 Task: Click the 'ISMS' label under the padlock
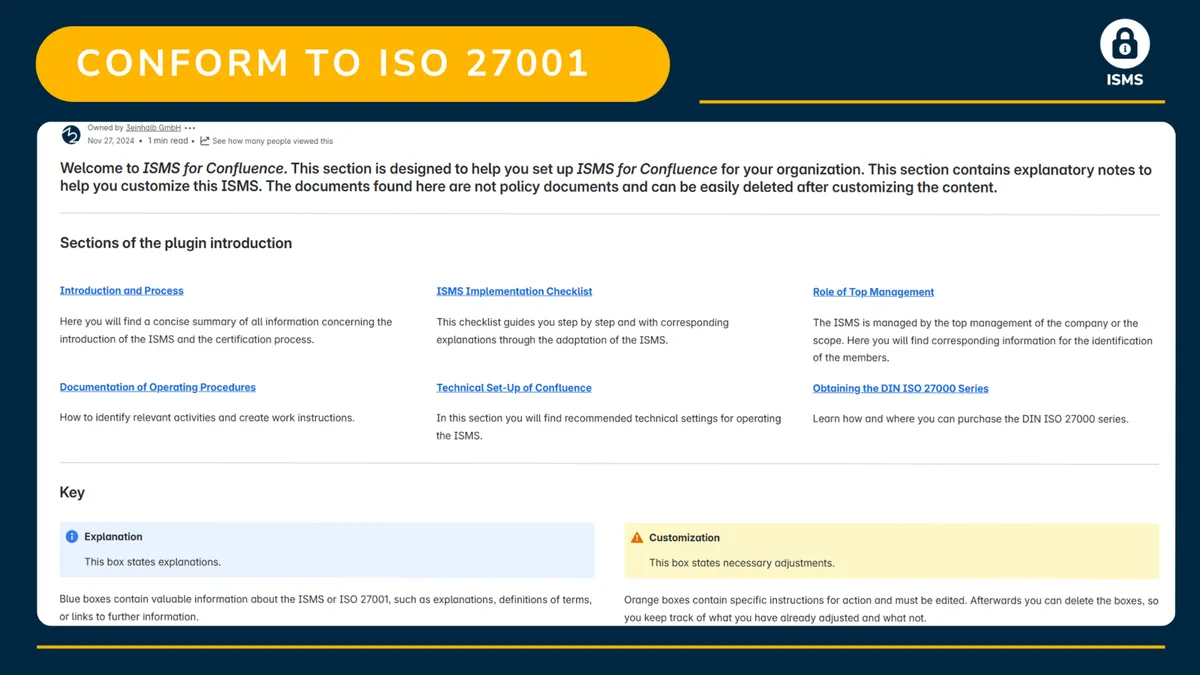point(1124,80)
